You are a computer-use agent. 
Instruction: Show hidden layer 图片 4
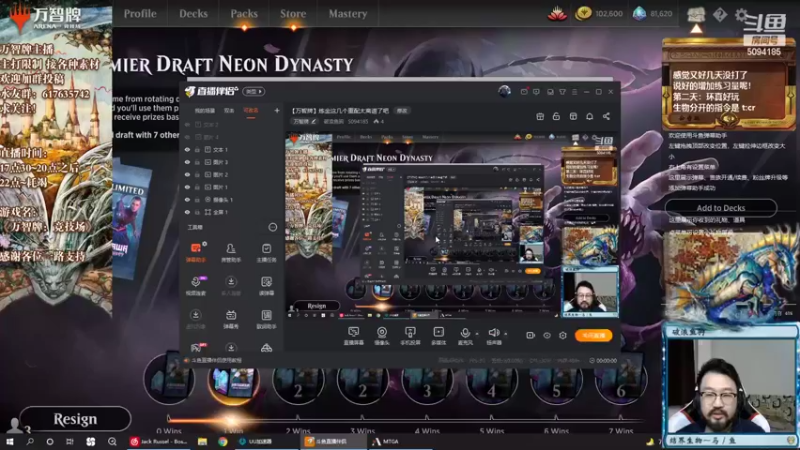pyautogui.click(x=187, y=137)
